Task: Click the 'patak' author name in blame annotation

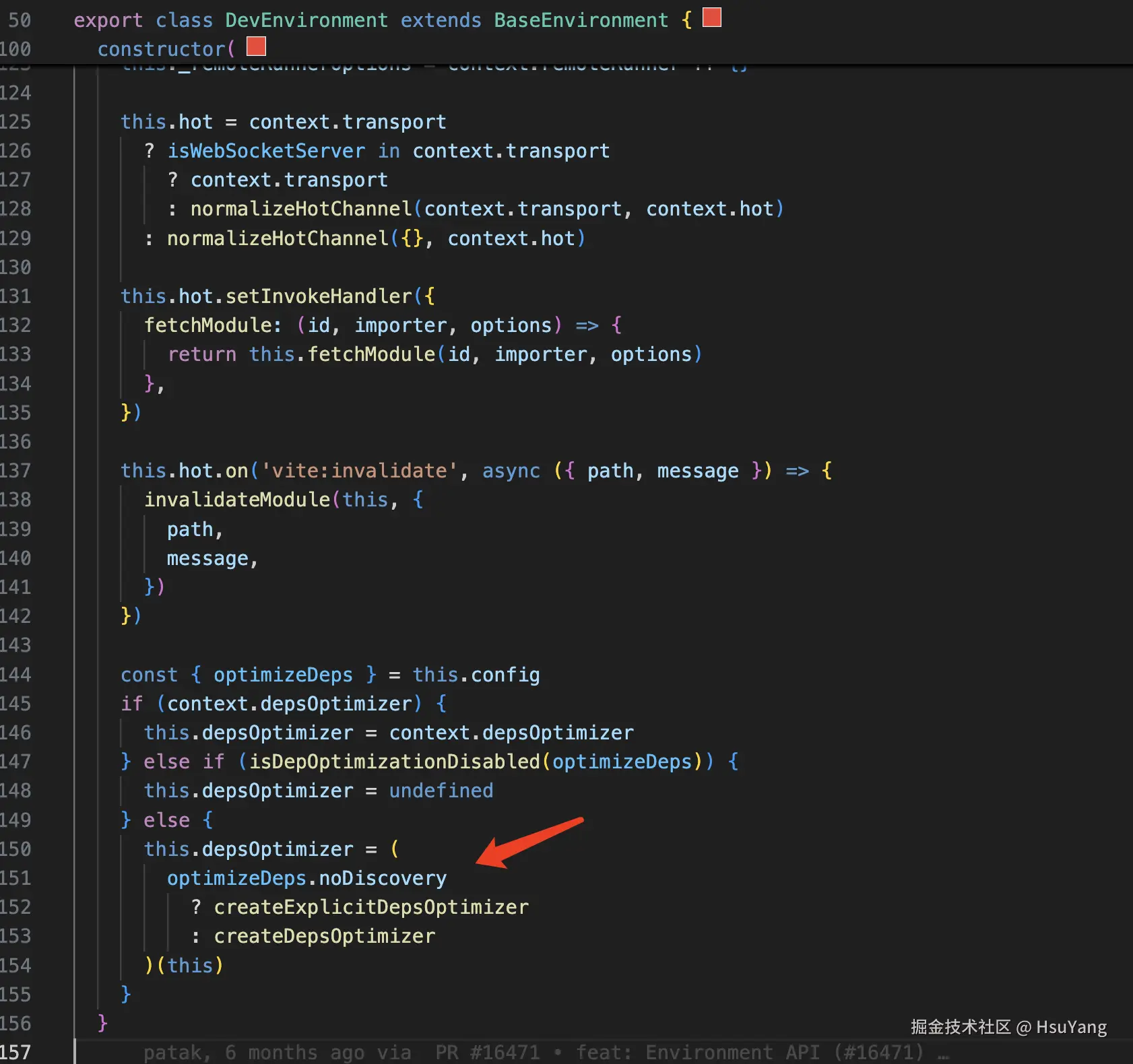Action: point(172,1053)
